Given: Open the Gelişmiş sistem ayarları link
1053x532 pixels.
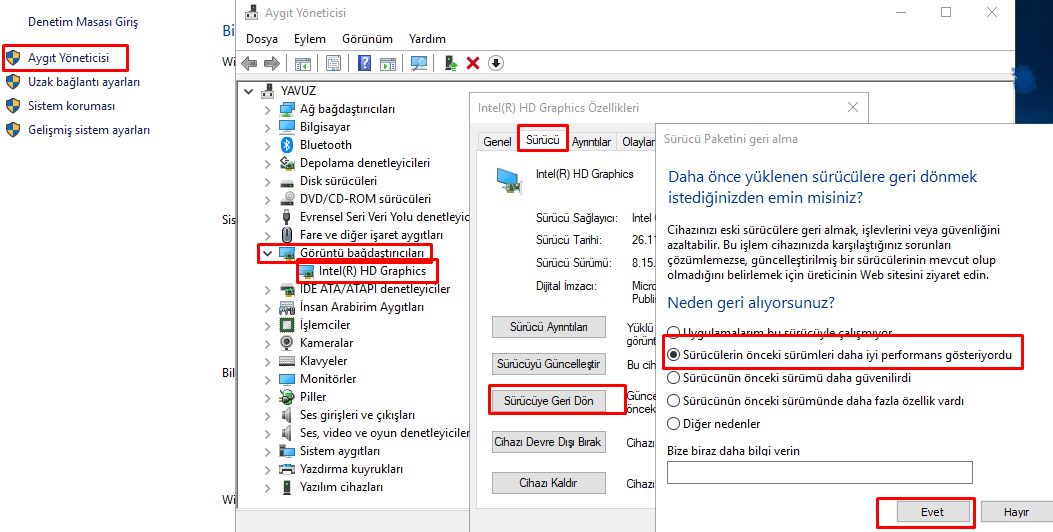Looking at the screenshot, I should coord(89,130).
